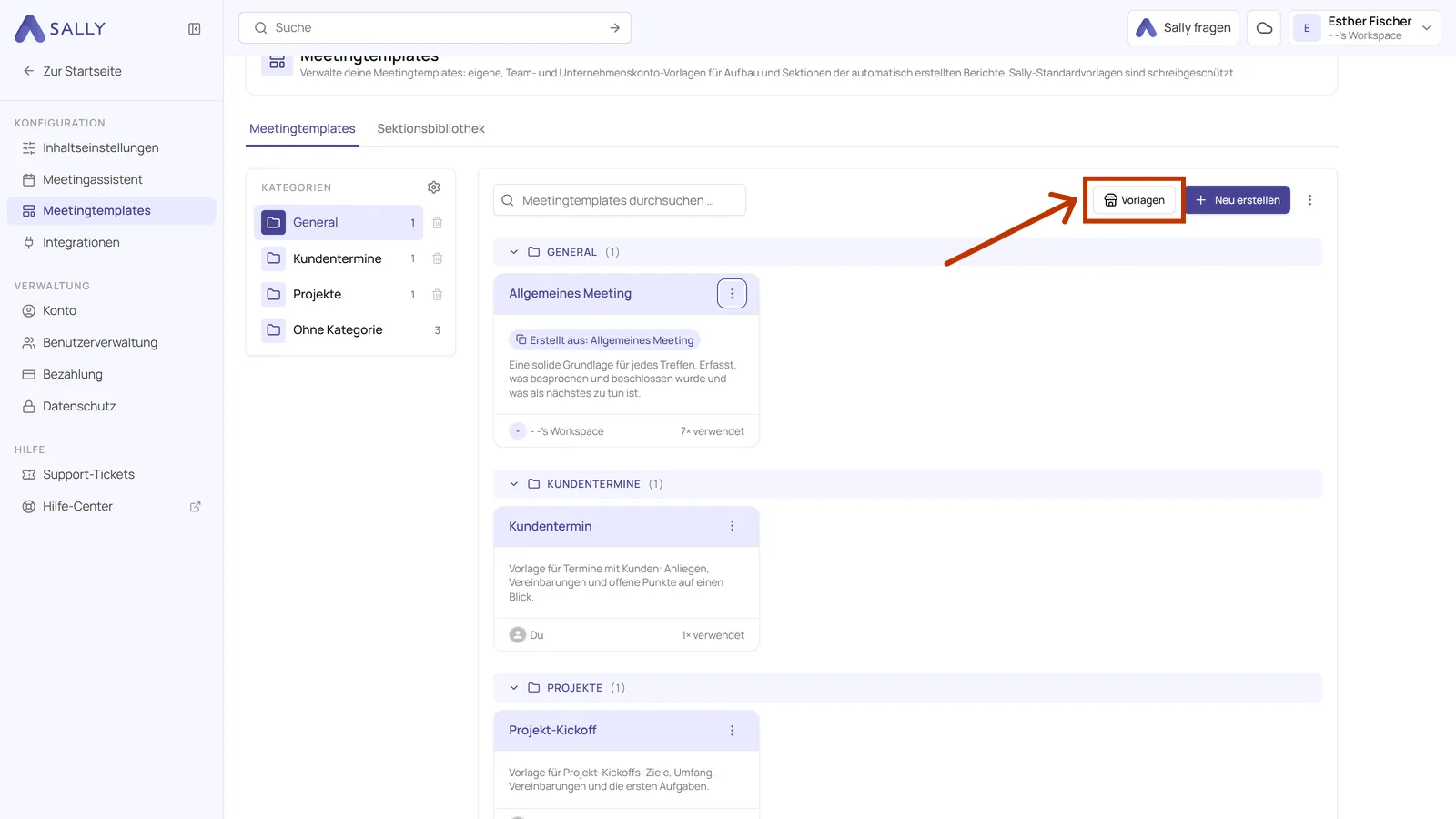Open Benutzerverwaltung page

[x=111, y=343]
